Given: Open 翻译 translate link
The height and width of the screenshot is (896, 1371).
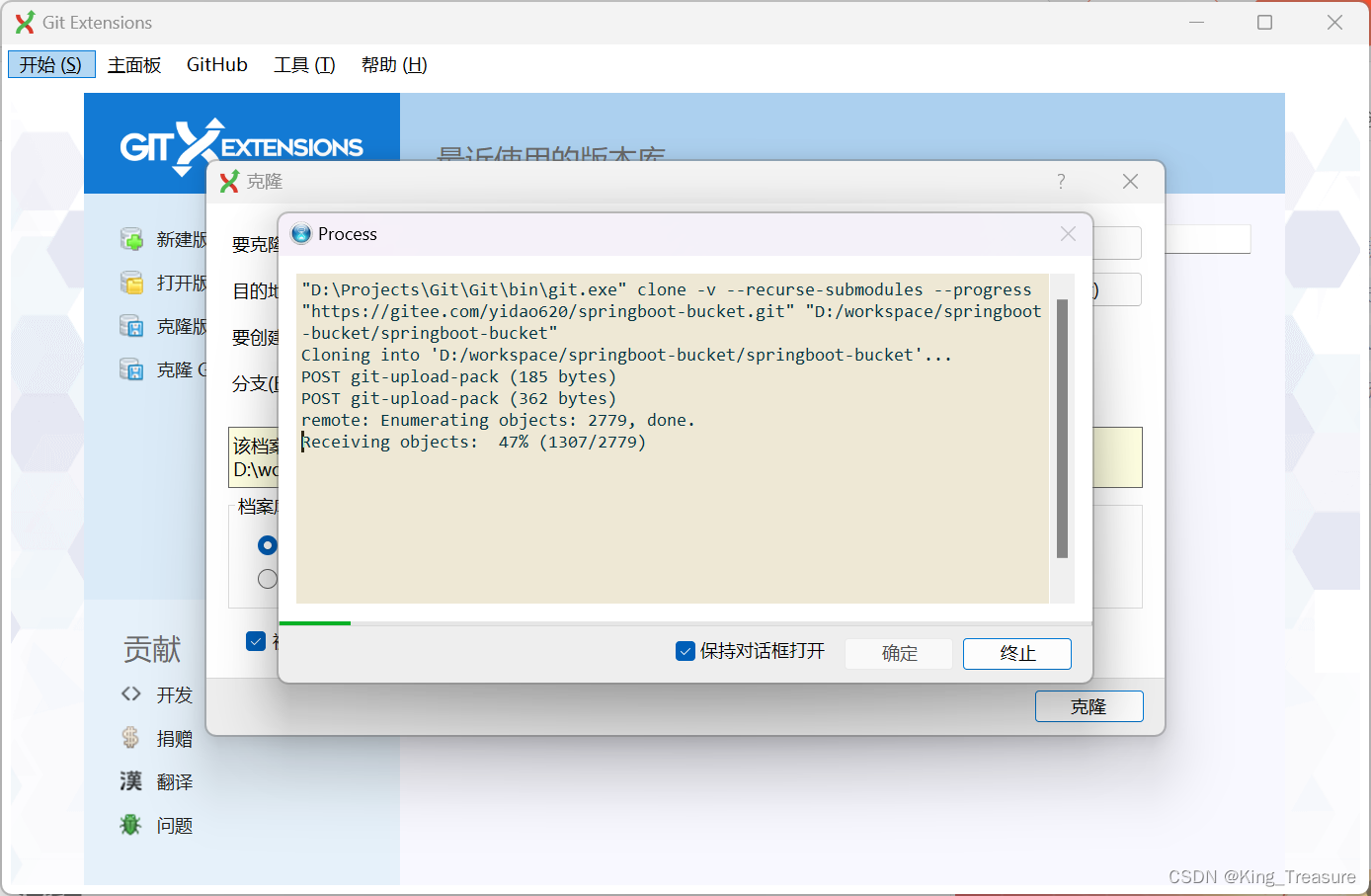Looking at the screenshot, I should (x=175, y=782).
